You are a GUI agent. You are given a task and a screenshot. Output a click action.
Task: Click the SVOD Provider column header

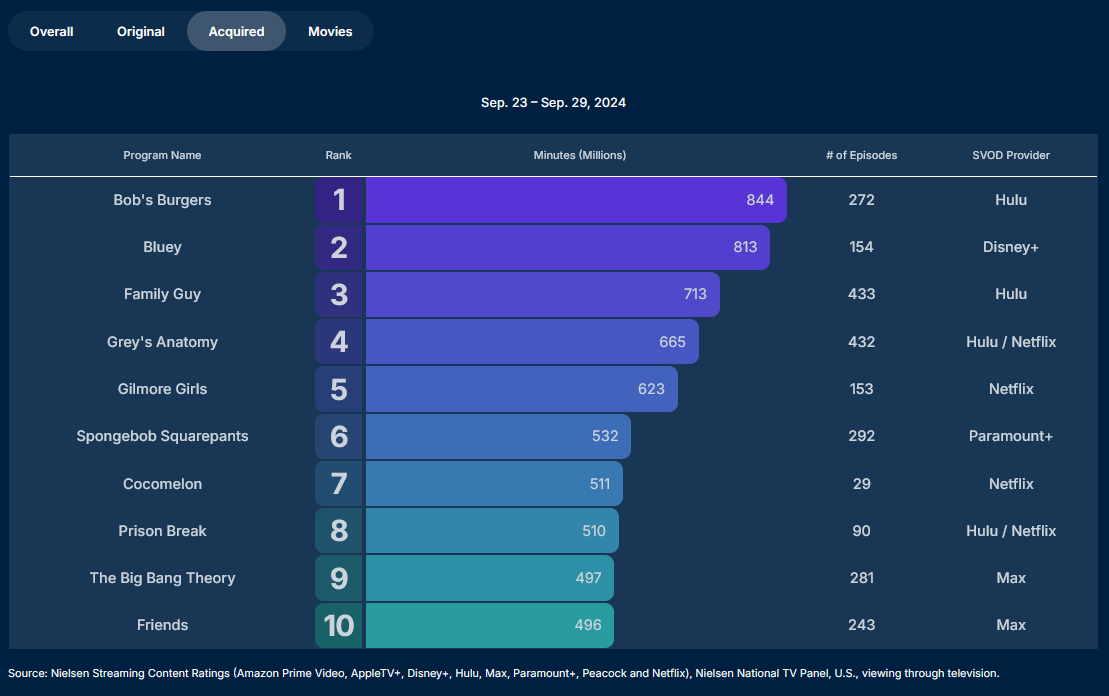tap(1011, 155)
